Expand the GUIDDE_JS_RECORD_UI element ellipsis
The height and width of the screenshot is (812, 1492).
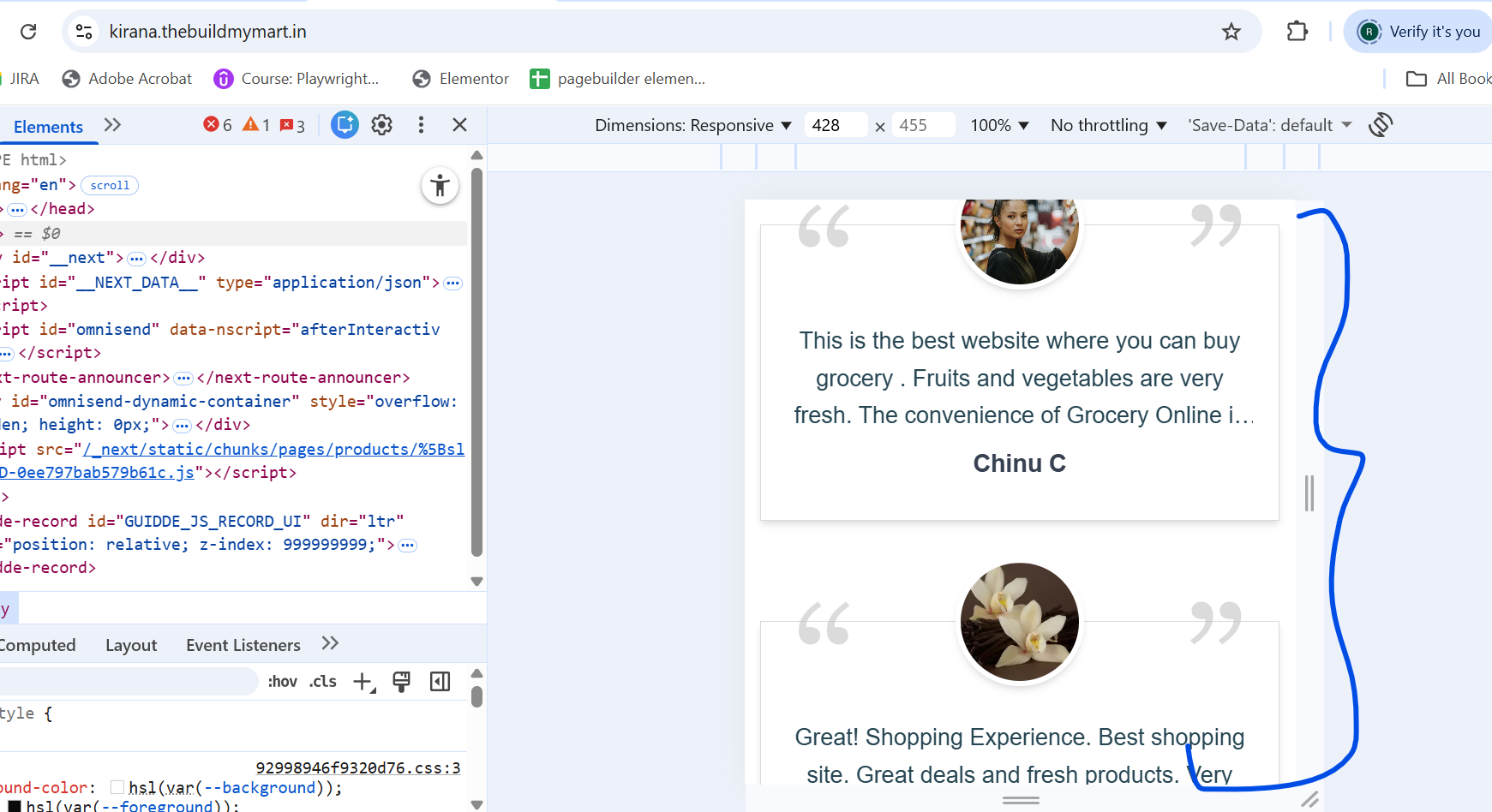pos(408,546)
